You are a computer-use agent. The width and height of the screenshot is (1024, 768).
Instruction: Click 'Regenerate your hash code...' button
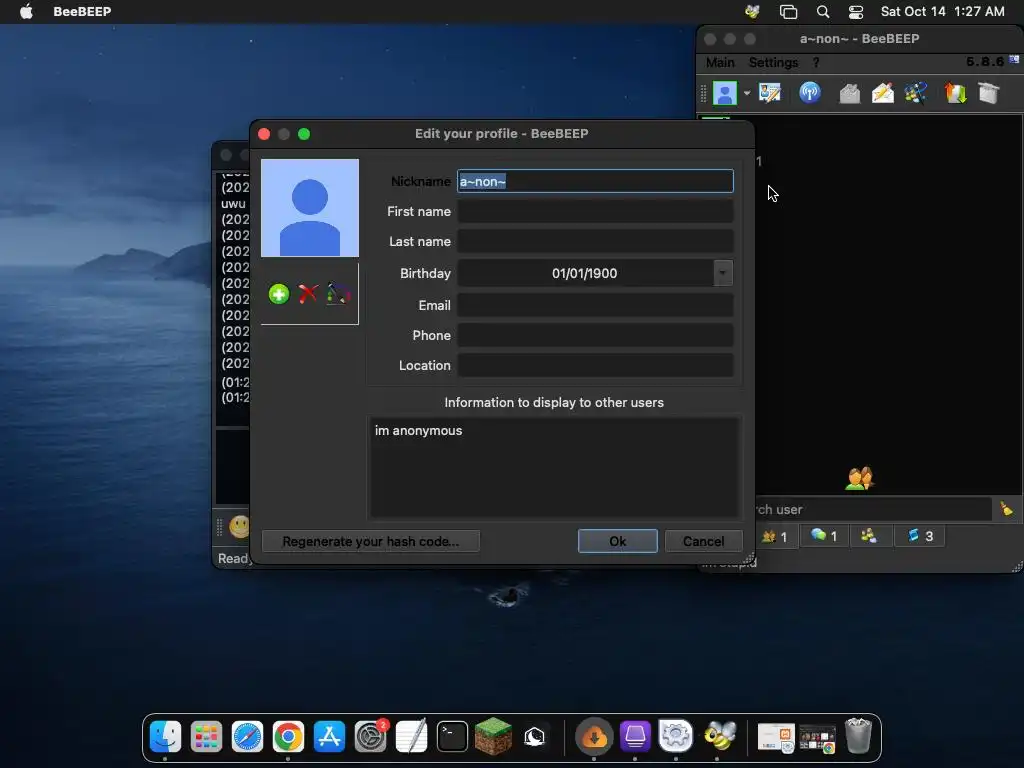[x=370, y=541]
